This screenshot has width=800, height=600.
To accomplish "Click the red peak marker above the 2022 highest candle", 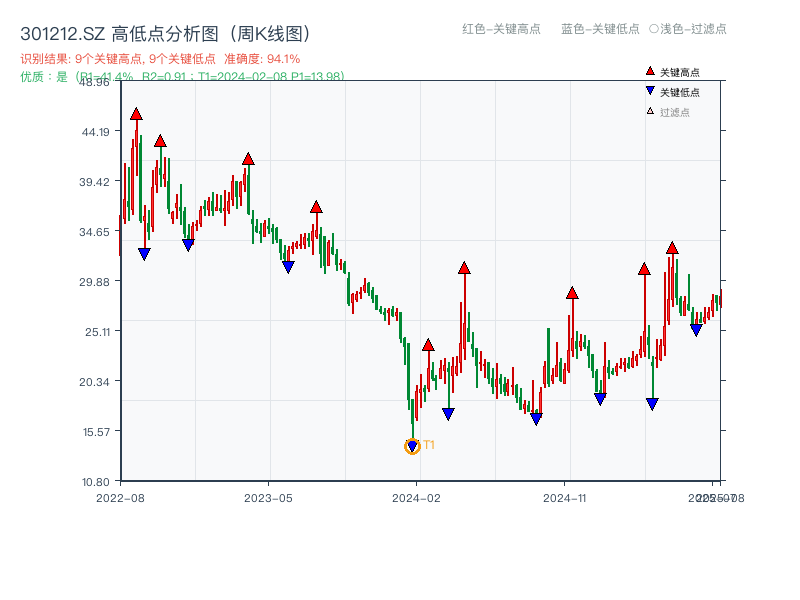I will pos(137,115).
